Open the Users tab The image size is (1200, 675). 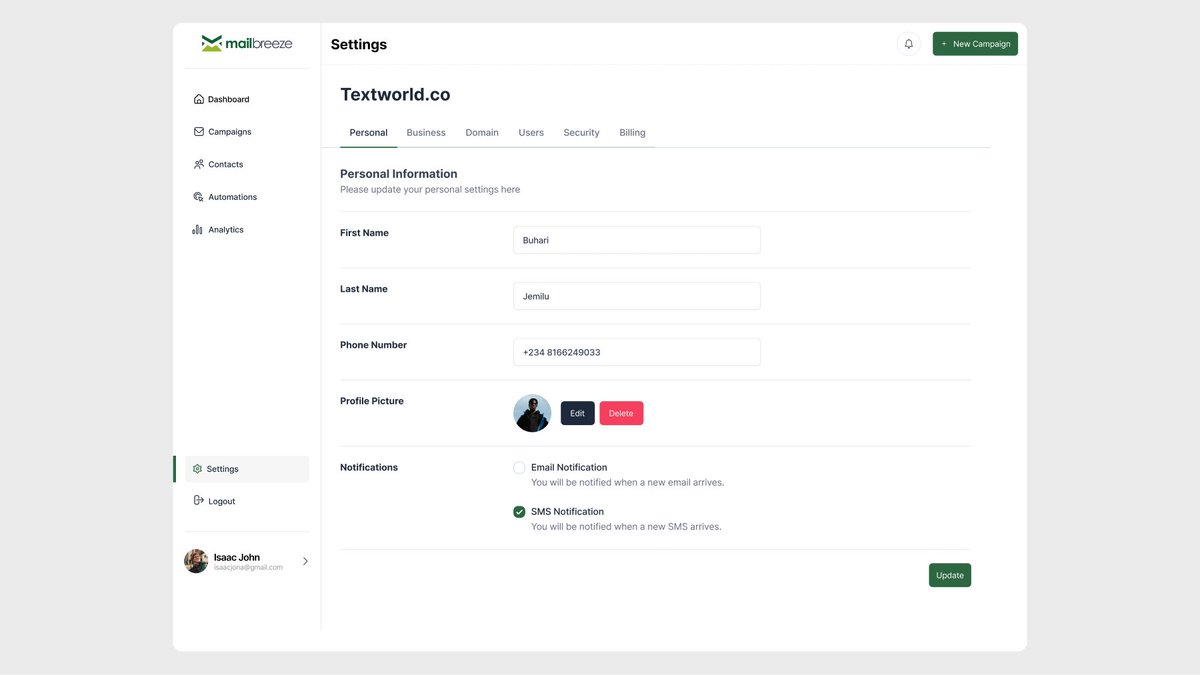[531, 133]
